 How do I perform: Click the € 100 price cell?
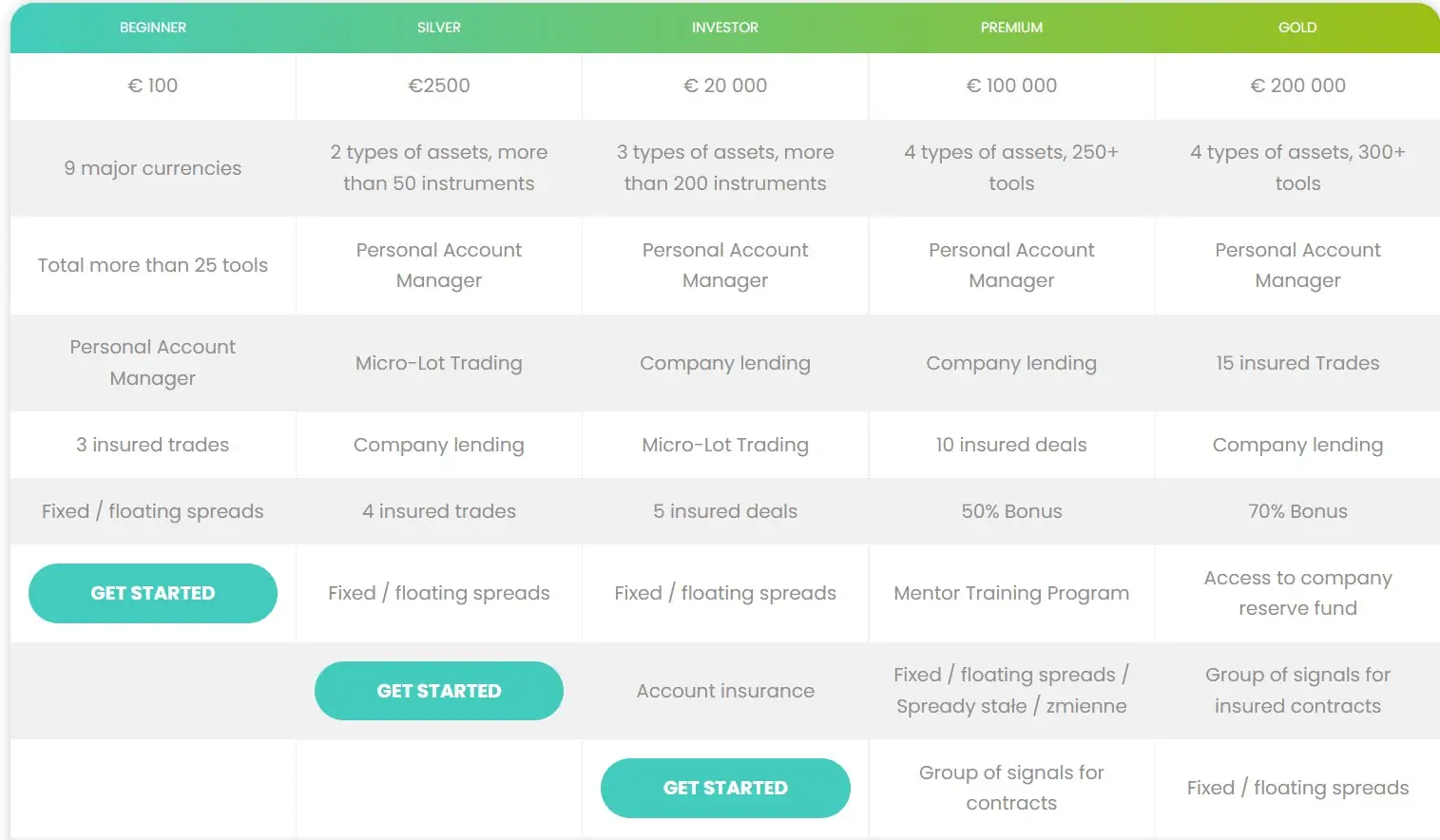click(x=153, y=86)
